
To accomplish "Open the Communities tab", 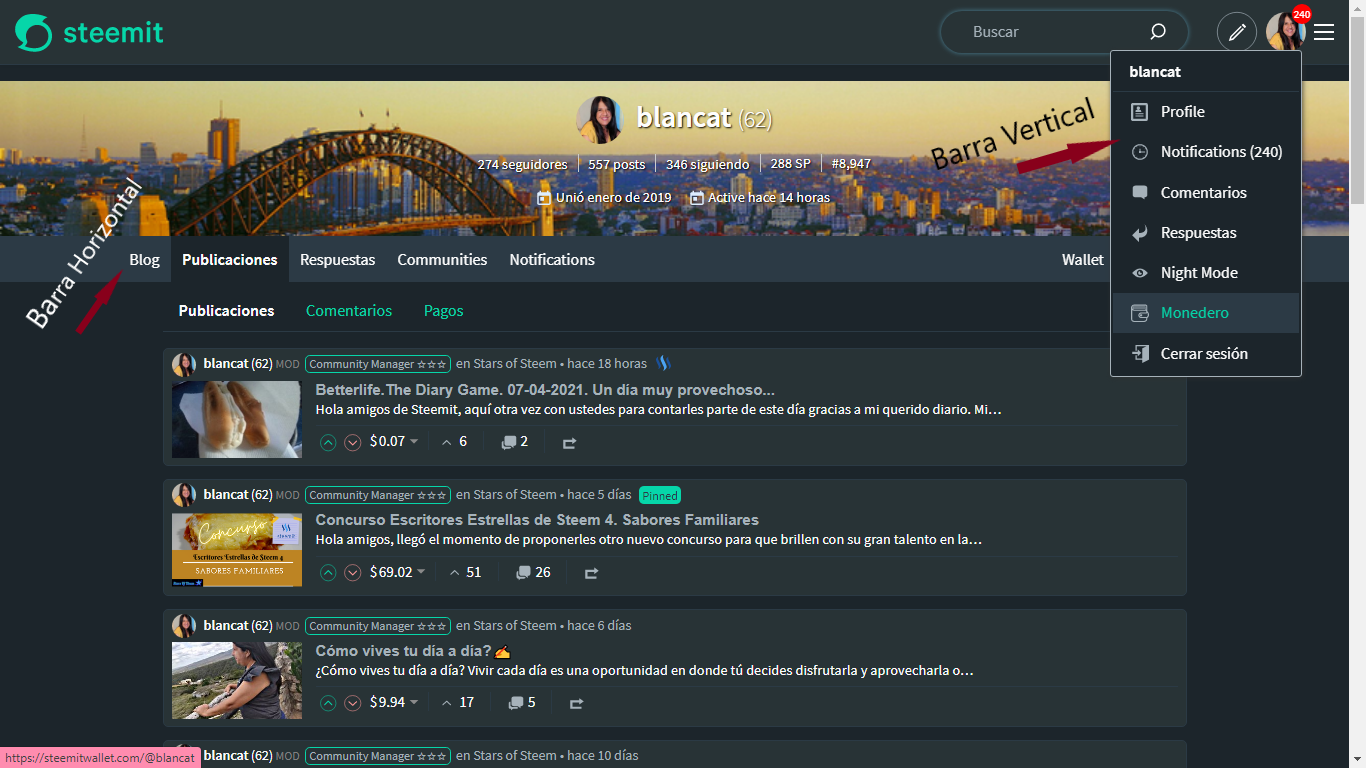I will coord(442,260).
